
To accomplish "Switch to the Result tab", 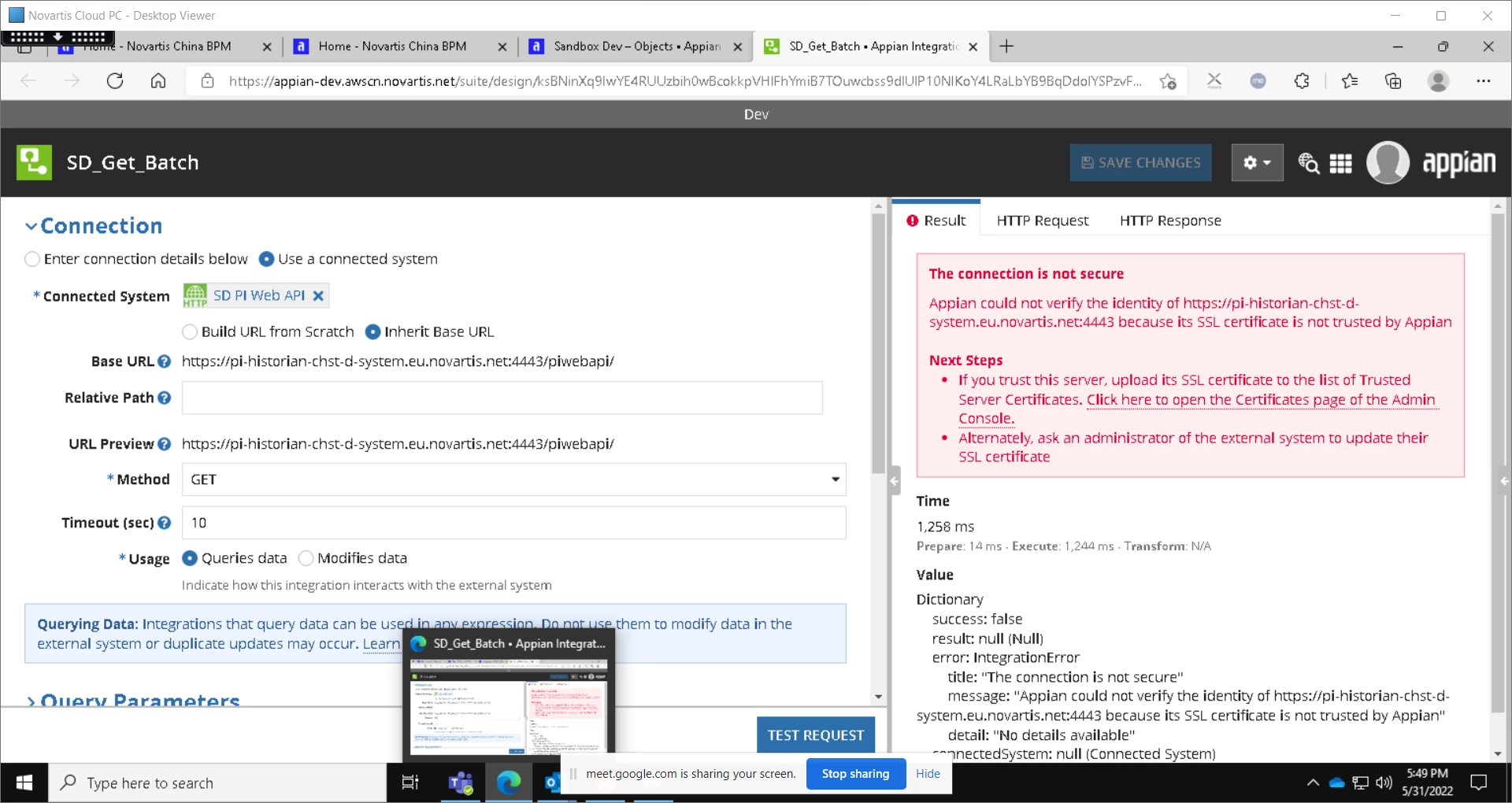I will click(x=936, y=220).
